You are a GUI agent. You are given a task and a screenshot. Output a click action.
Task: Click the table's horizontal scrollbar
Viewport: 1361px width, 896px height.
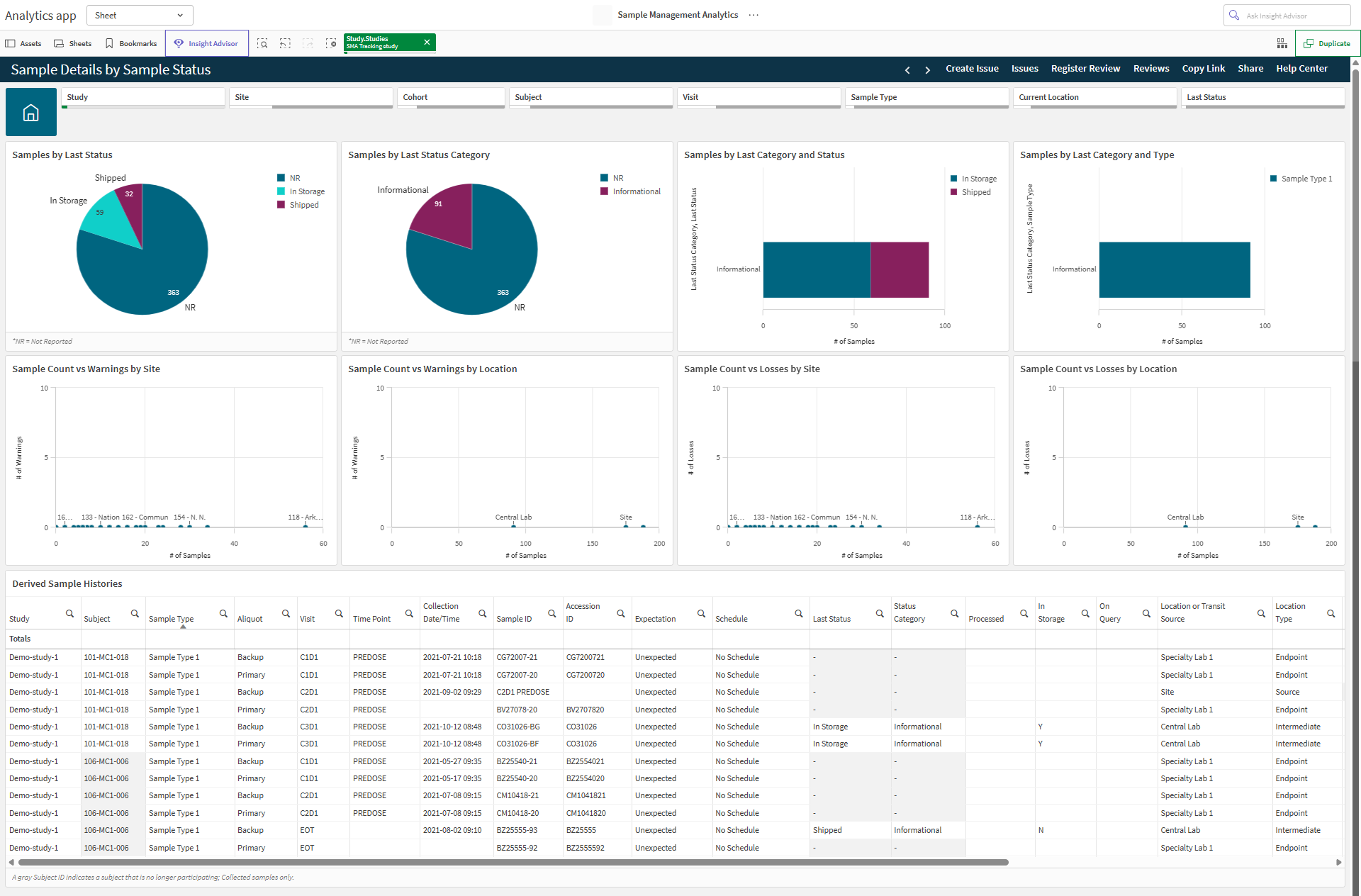point(513,863)
